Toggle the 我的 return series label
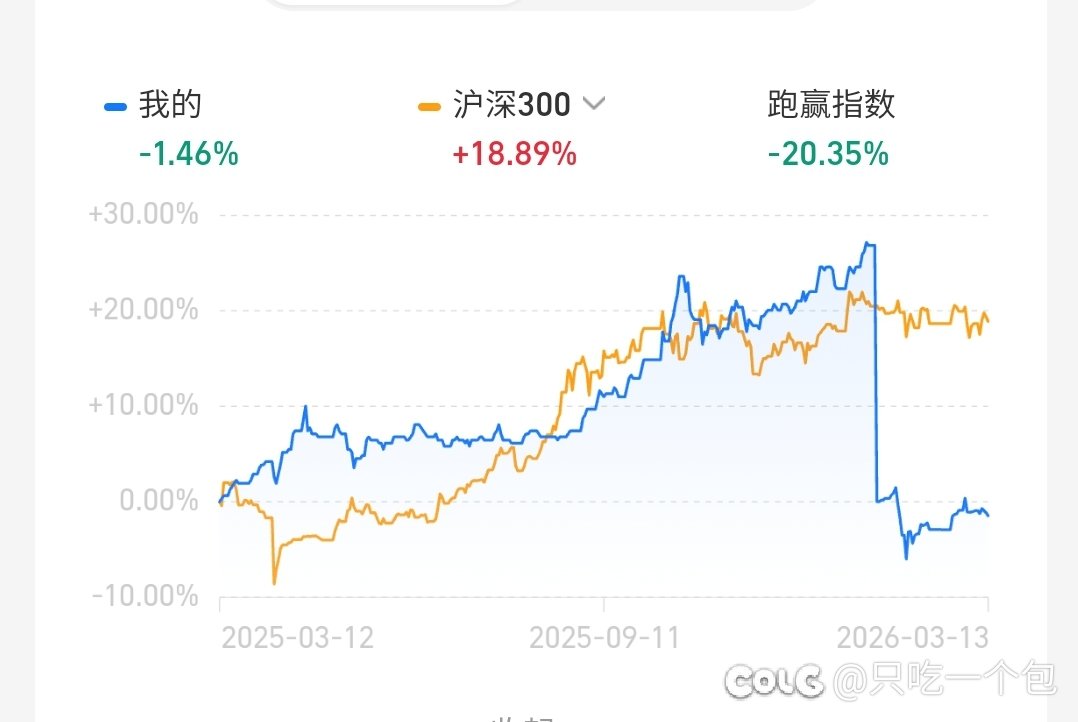Image resolution: width=1078 pixels, height=722 pixels. [x=170, y=105]
